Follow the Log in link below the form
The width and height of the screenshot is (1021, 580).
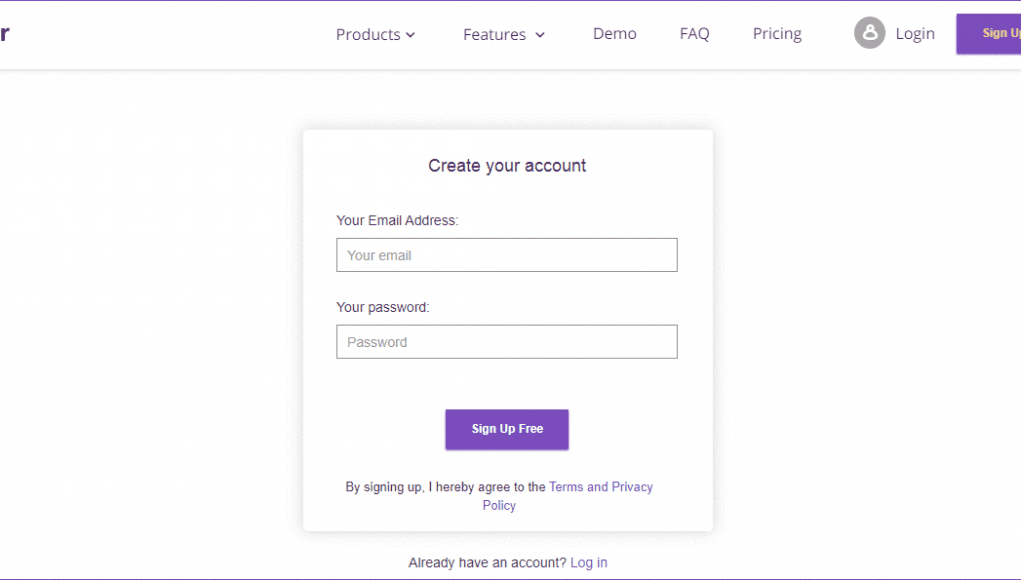point(589,562)
